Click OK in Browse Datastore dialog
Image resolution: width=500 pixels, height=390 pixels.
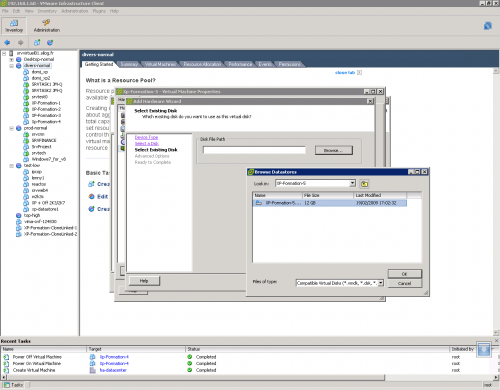(405, 274)
